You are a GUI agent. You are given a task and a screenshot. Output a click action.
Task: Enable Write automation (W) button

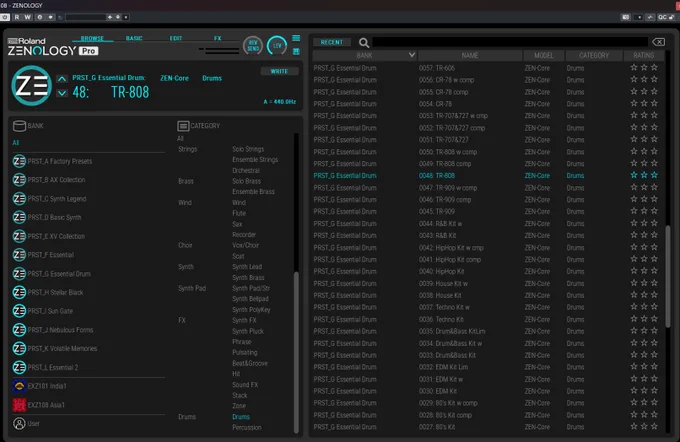pos(27,17)
